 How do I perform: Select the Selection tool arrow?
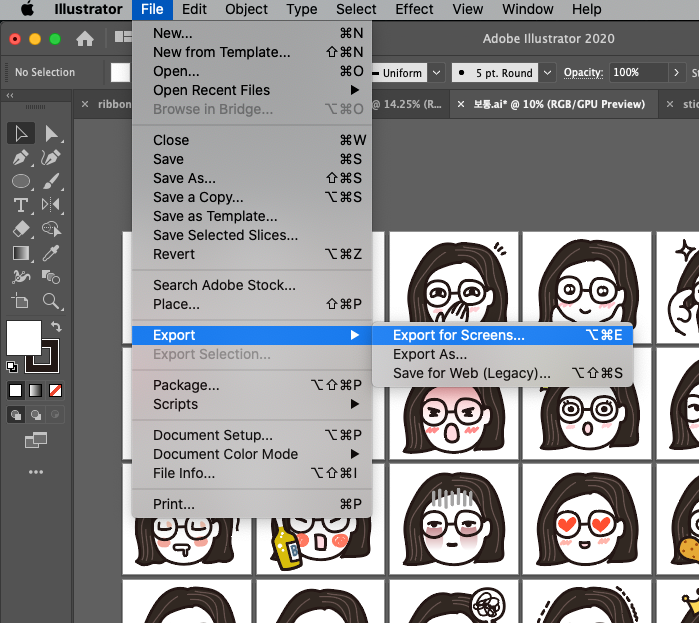coord(21,133)
